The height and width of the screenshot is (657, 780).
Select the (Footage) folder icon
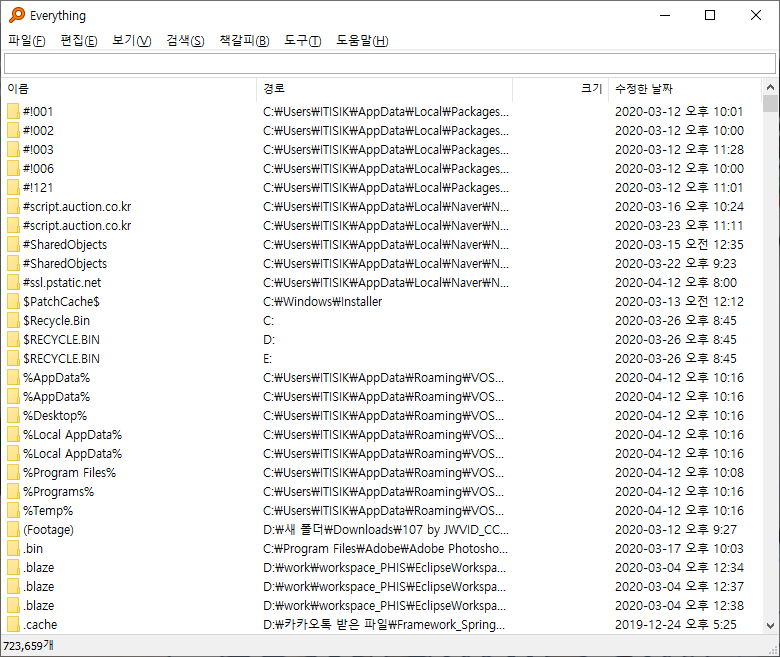point(13,529)
